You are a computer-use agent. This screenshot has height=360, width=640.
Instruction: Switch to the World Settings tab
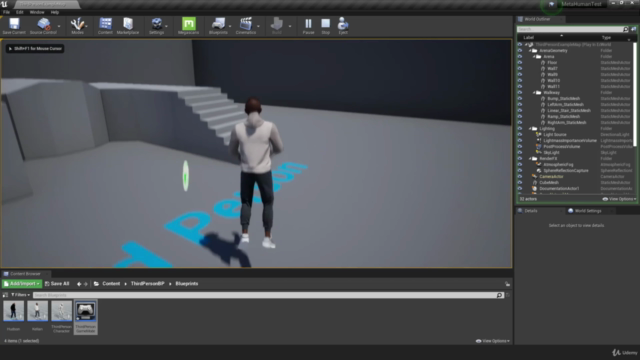click(x=588, y=211)
